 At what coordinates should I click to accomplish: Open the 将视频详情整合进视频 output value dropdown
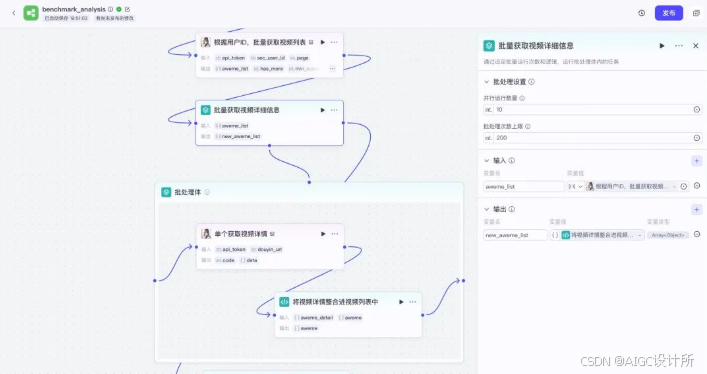point(597,235)
